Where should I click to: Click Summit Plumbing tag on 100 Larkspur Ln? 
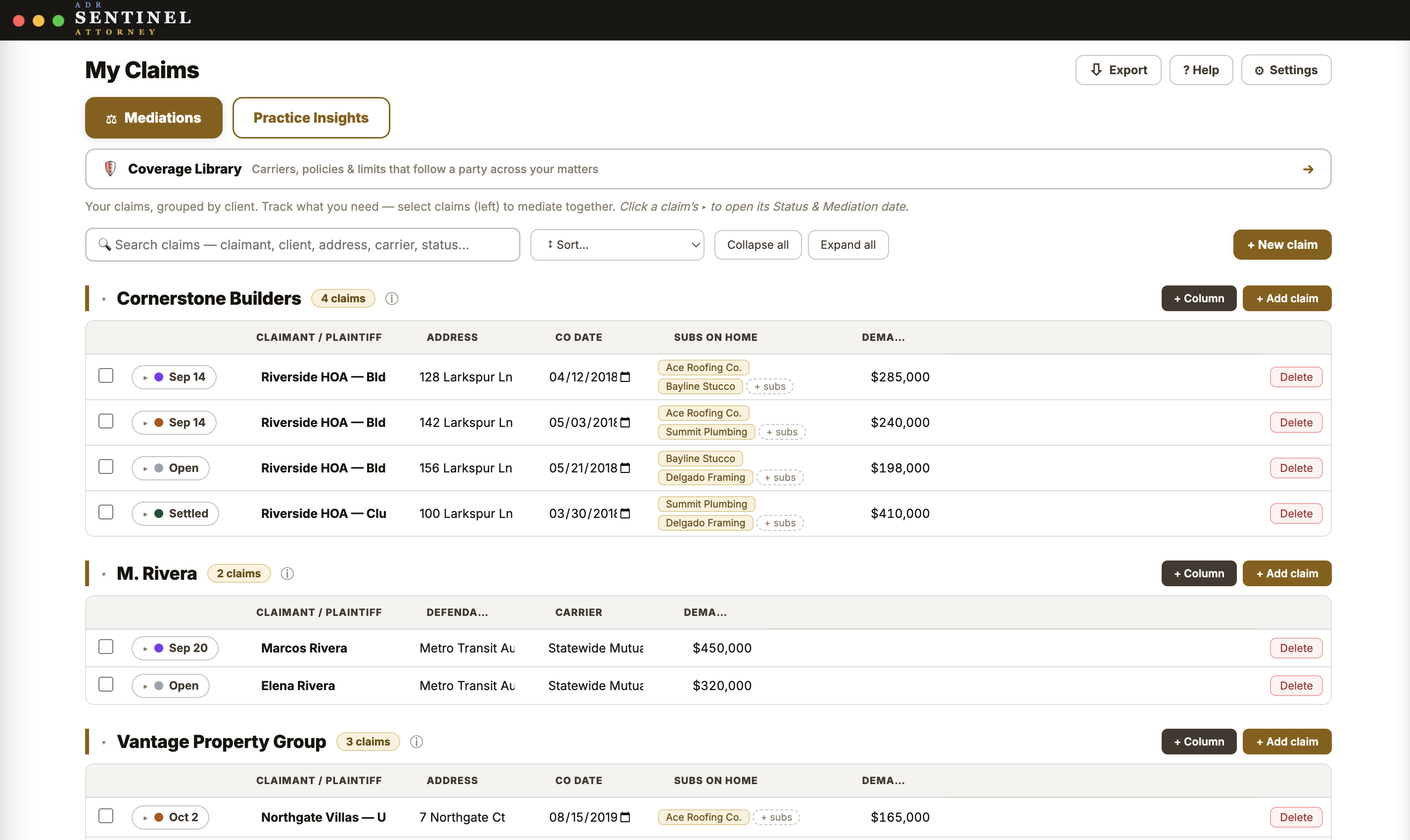click(706, 504)
